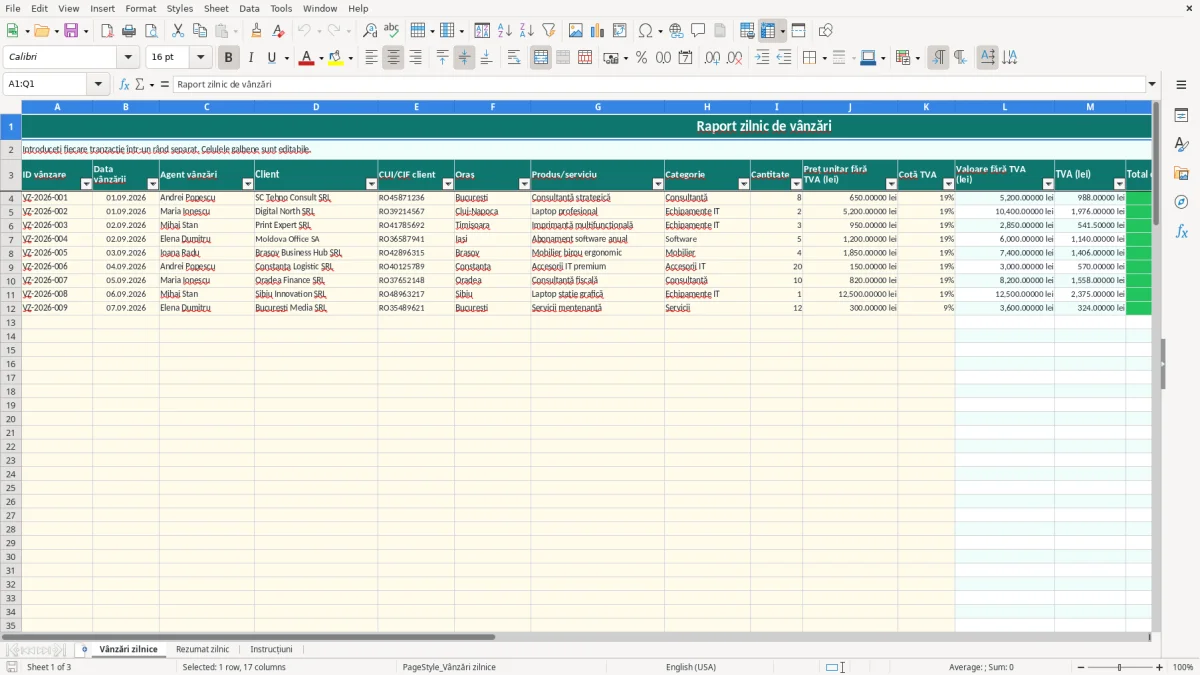The width and height of the screenshot is (1200, 675).
Task: Toggle Italic formatting
Action: (x=250, y=58)
